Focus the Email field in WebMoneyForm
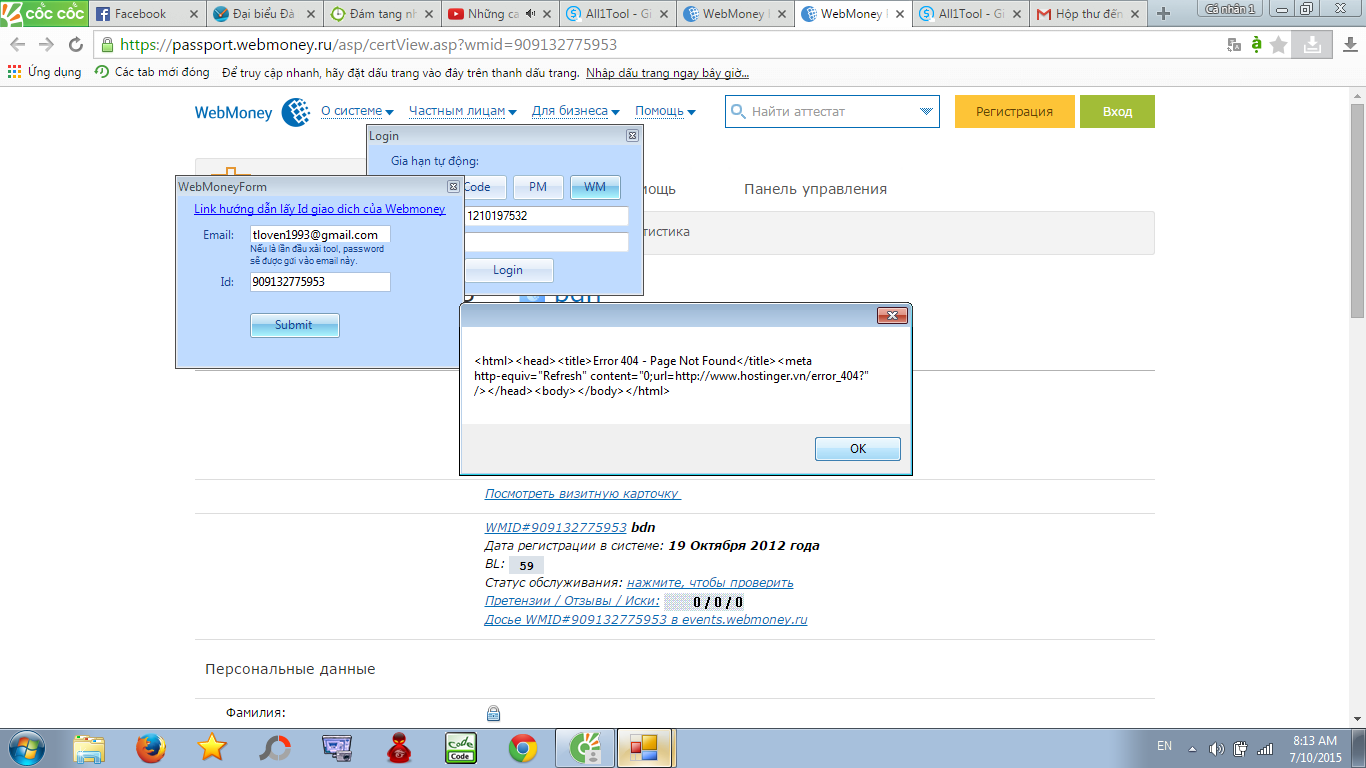1366x768 pixels. click(320, 235)
